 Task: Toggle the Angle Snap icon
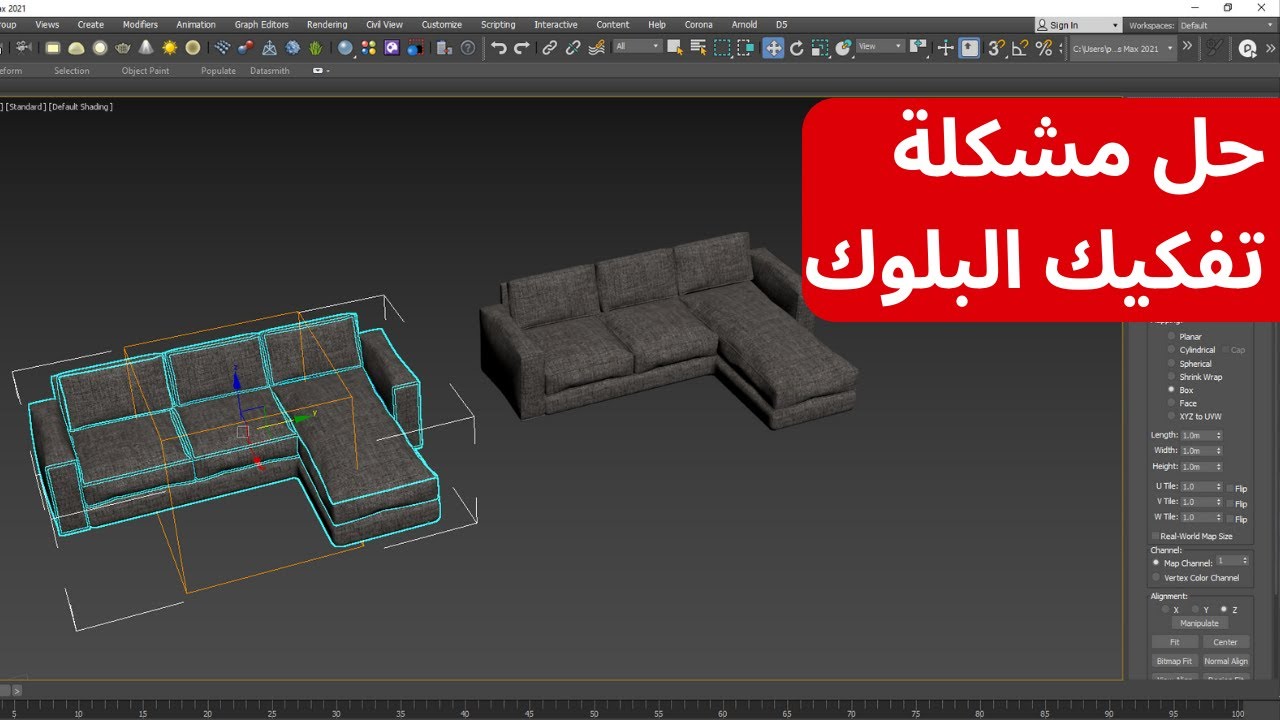pyautogui.click(x=1020, y=47)
